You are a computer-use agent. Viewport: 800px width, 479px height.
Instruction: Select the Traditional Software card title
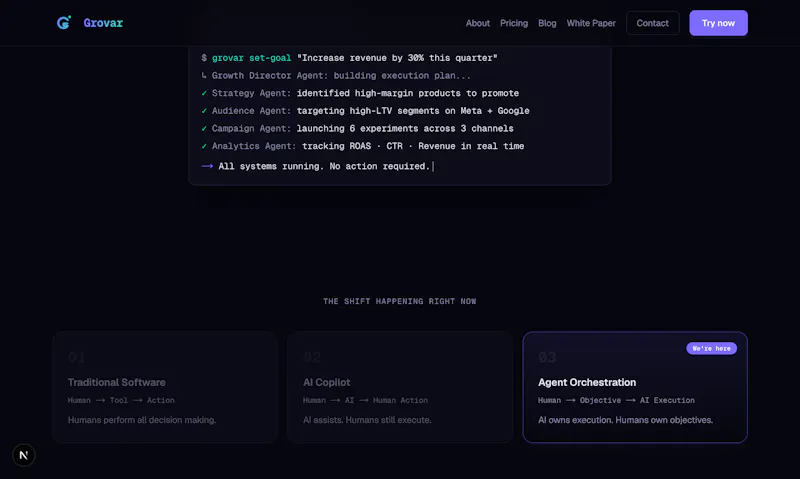117,382
